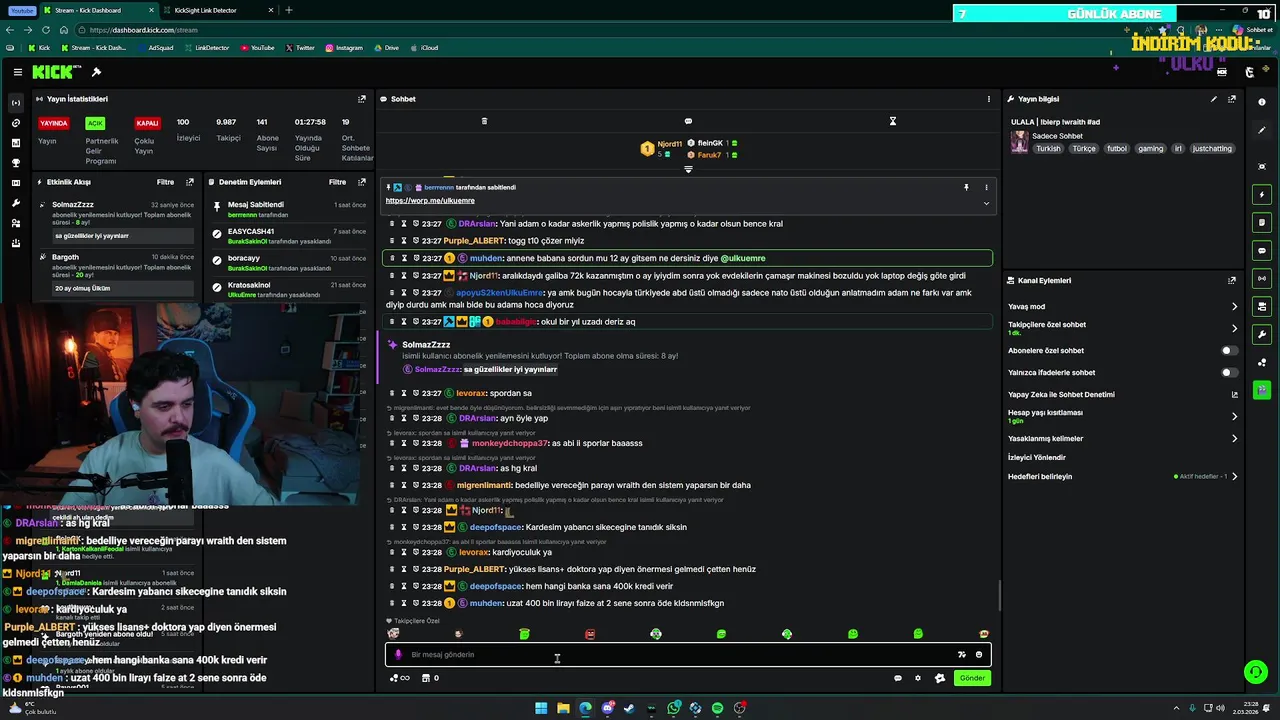Open the analytics chart sidebar icon

pyautogui.click(x=15, y=143)
